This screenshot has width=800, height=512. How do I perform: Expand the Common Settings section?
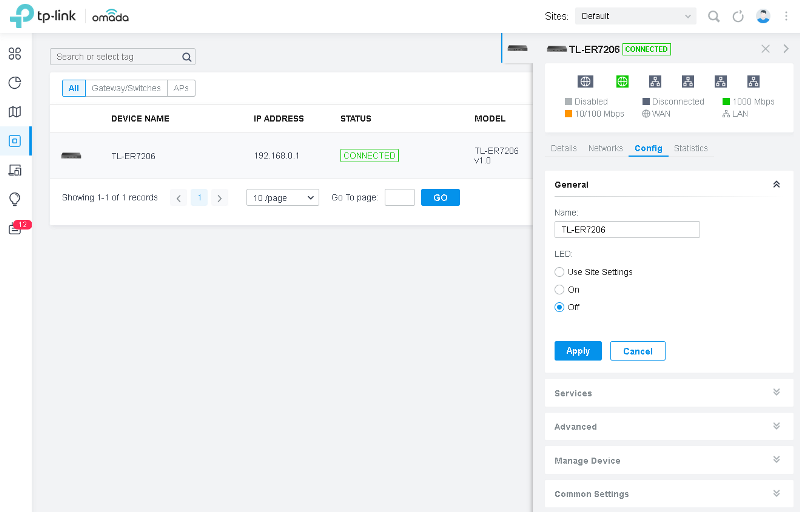tap(669, 494)
